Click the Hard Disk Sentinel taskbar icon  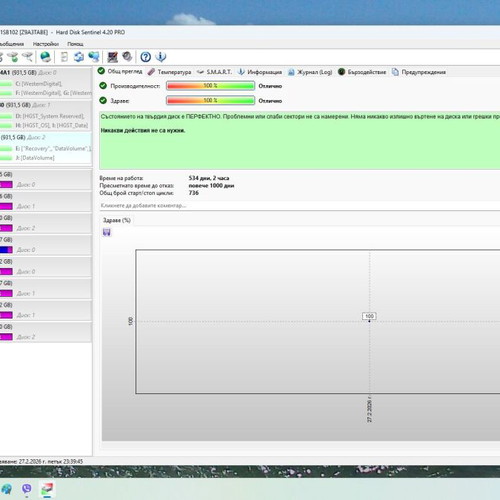point(47,489)
